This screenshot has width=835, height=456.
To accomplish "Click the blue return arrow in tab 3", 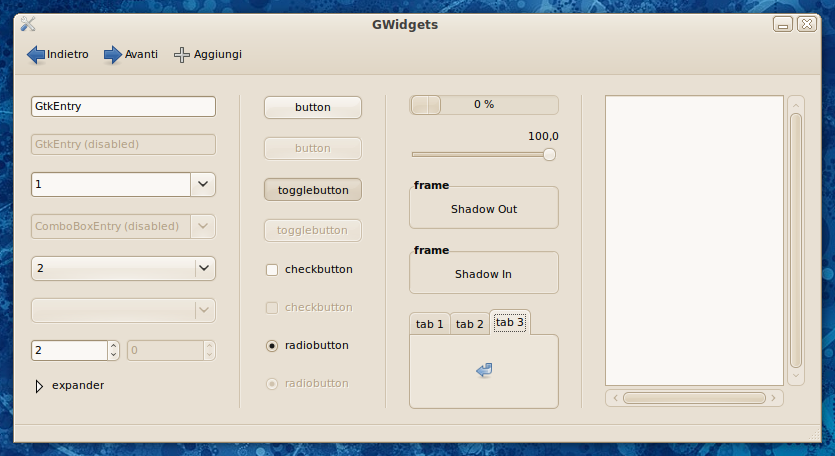I will 484,370.
